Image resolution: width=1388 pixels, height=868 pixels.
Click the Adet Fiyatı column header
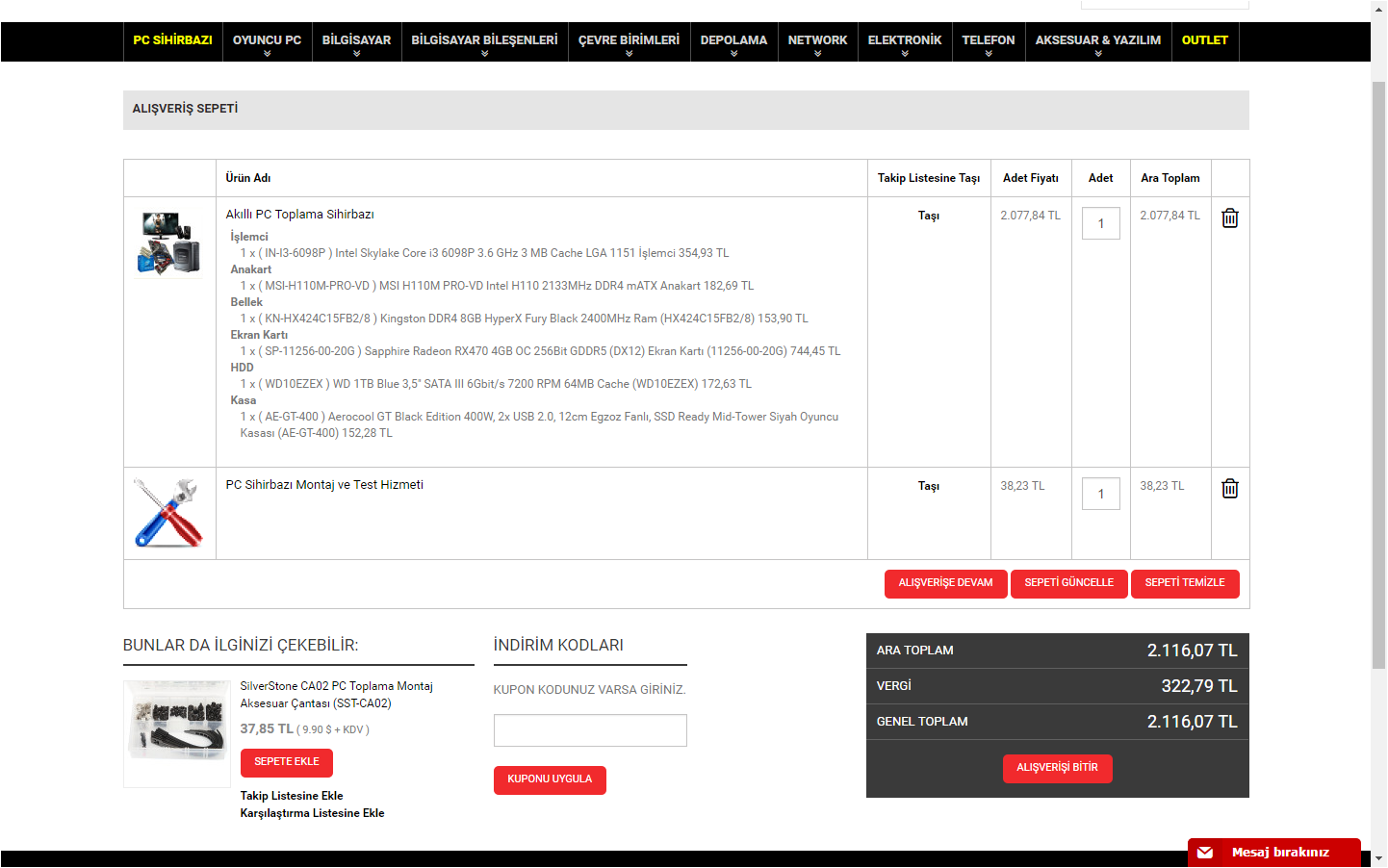[1031, 178]
